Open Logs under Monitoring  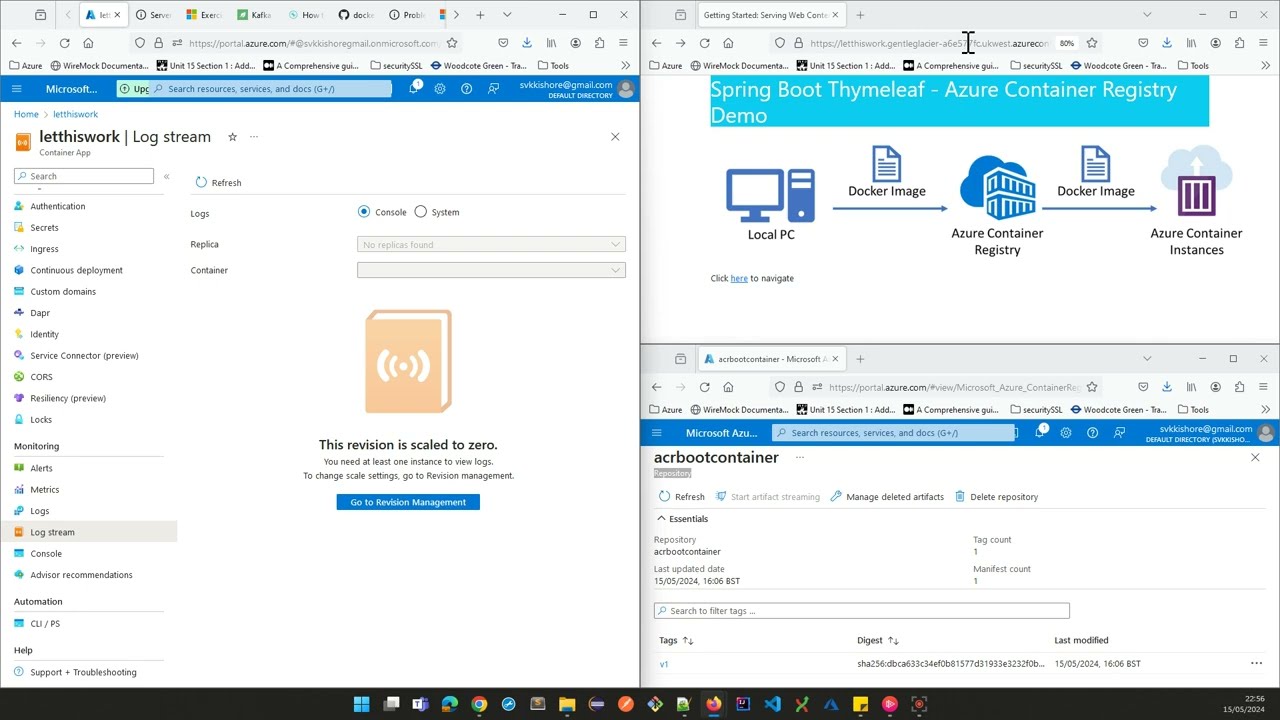(x=40, y=511)
